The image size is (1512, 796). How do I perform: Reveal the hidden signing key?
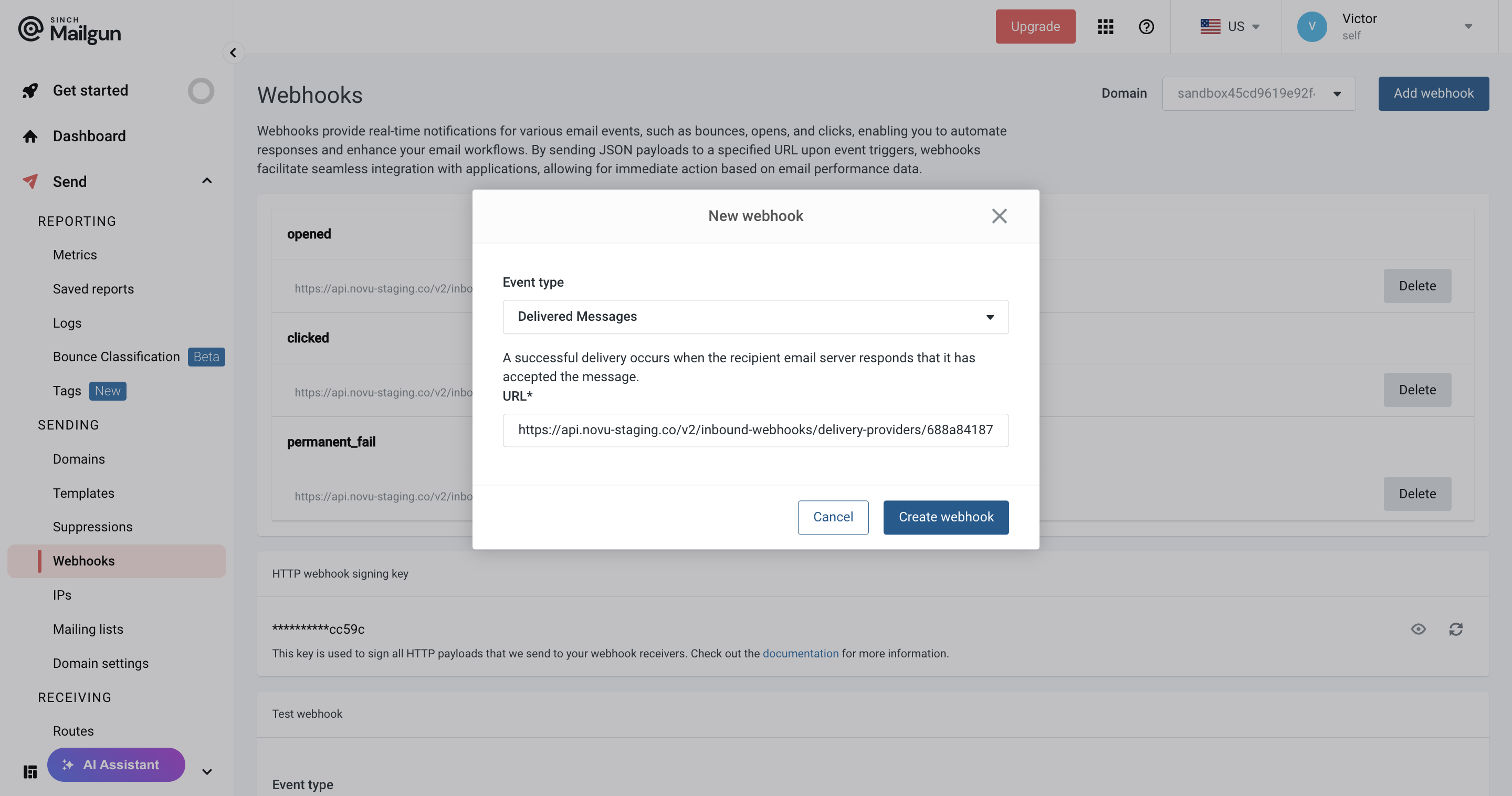[x=1418, y=629]
